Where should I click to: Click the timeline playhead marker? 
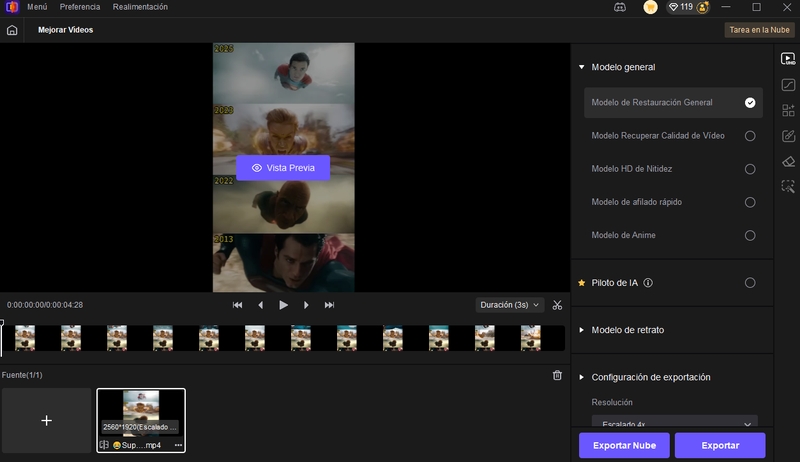pyautogui.click(x=2, y=323)
